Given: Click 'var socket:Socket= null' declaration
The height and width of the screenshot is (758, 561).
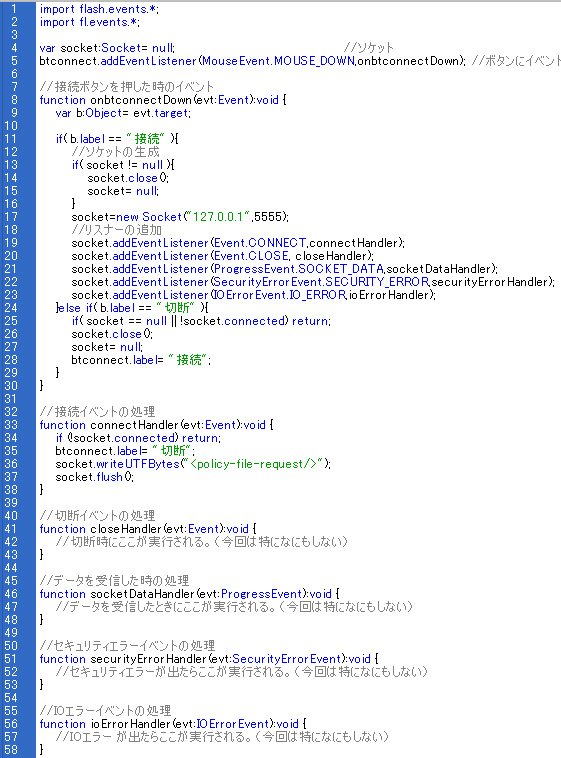Looking at the screenshot, I should point(107,48).
